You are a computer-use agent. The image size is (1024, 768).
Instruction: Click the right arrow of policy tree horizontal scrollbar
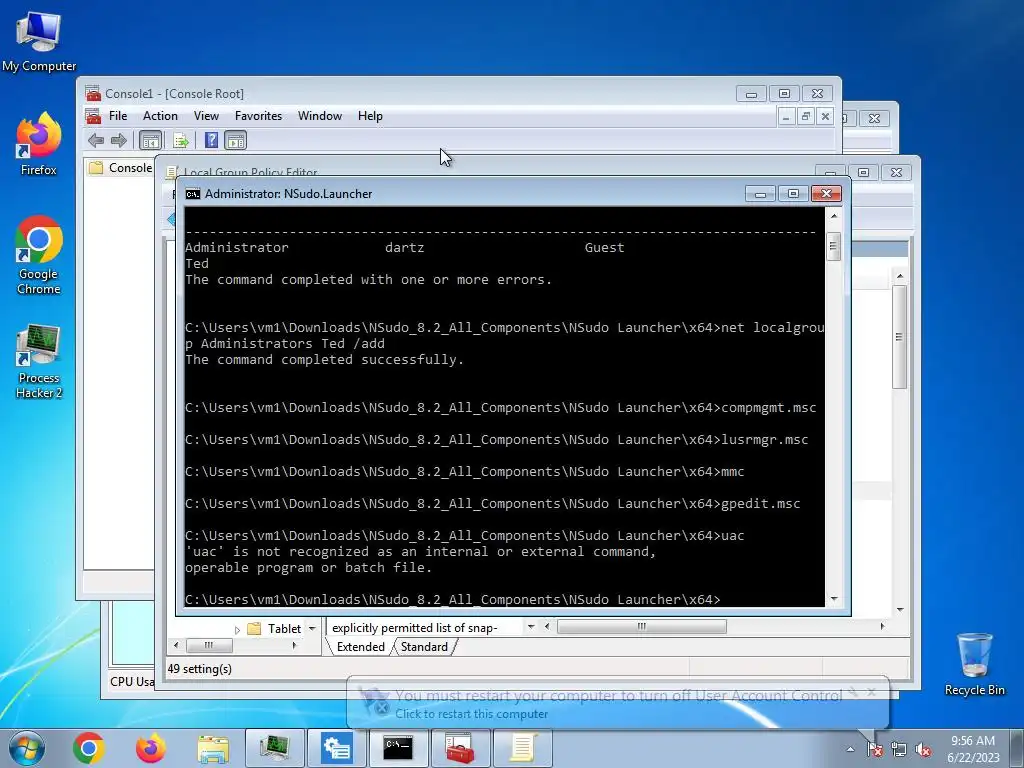(x=295, y=645)
